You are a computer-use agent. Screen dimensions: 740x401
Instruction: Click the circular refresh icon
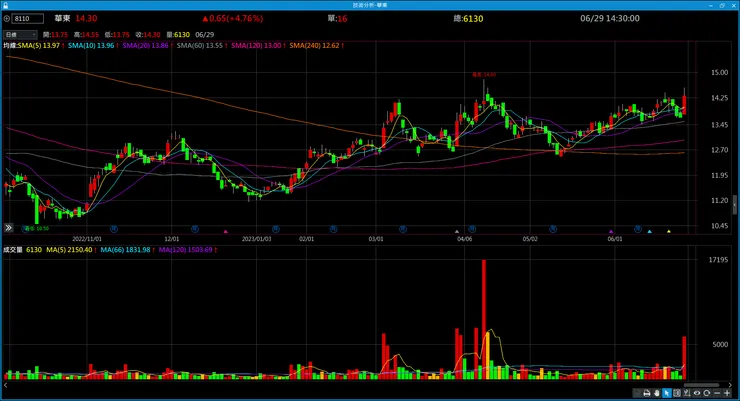tap(706, 393)
